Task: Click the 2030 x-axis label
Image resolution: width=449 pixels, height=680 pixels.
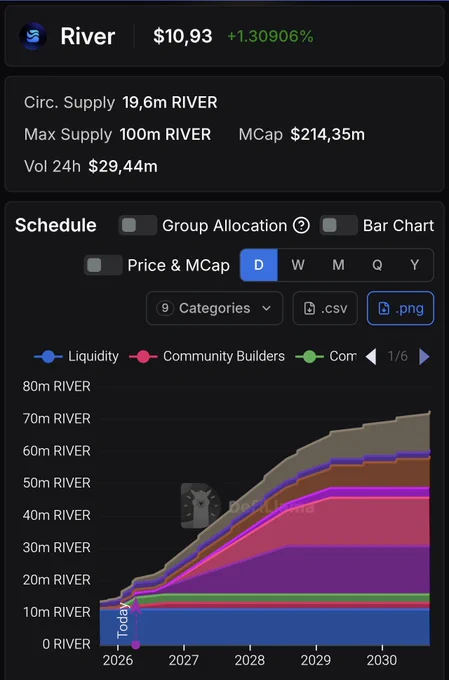Action: pyautogui.click(x=382, y=660)
